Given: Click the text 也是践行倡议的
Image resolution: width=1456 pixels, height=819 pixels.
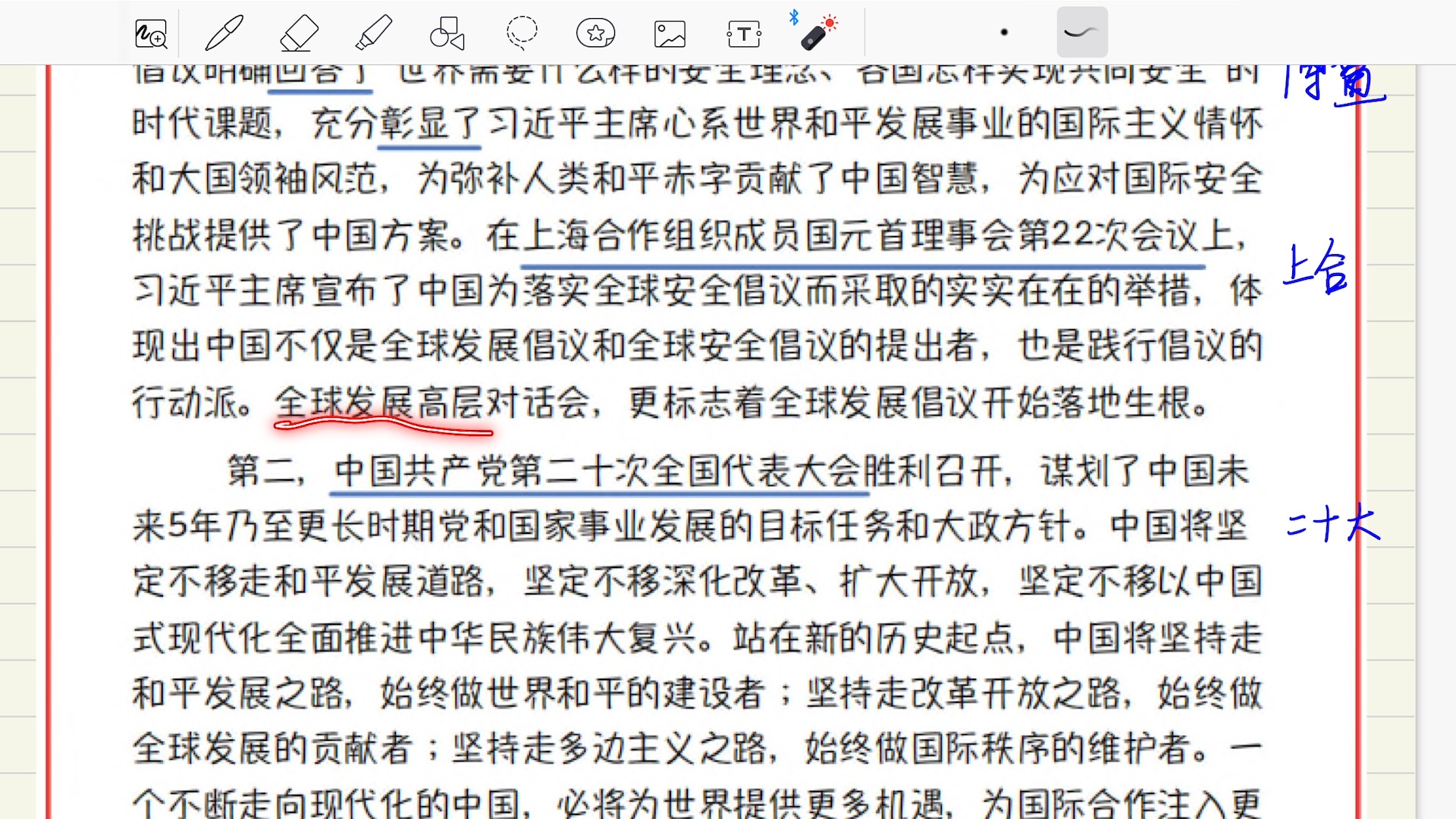Looking at the screenshot, I should point(1140,346).
